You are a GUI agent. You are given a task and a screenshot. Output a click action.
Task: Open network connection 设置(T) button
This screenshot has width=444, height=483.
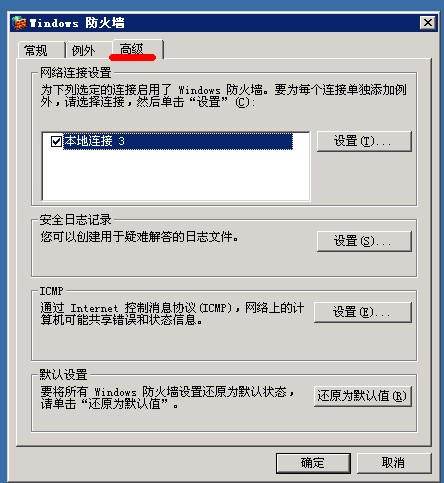(364, 141)
